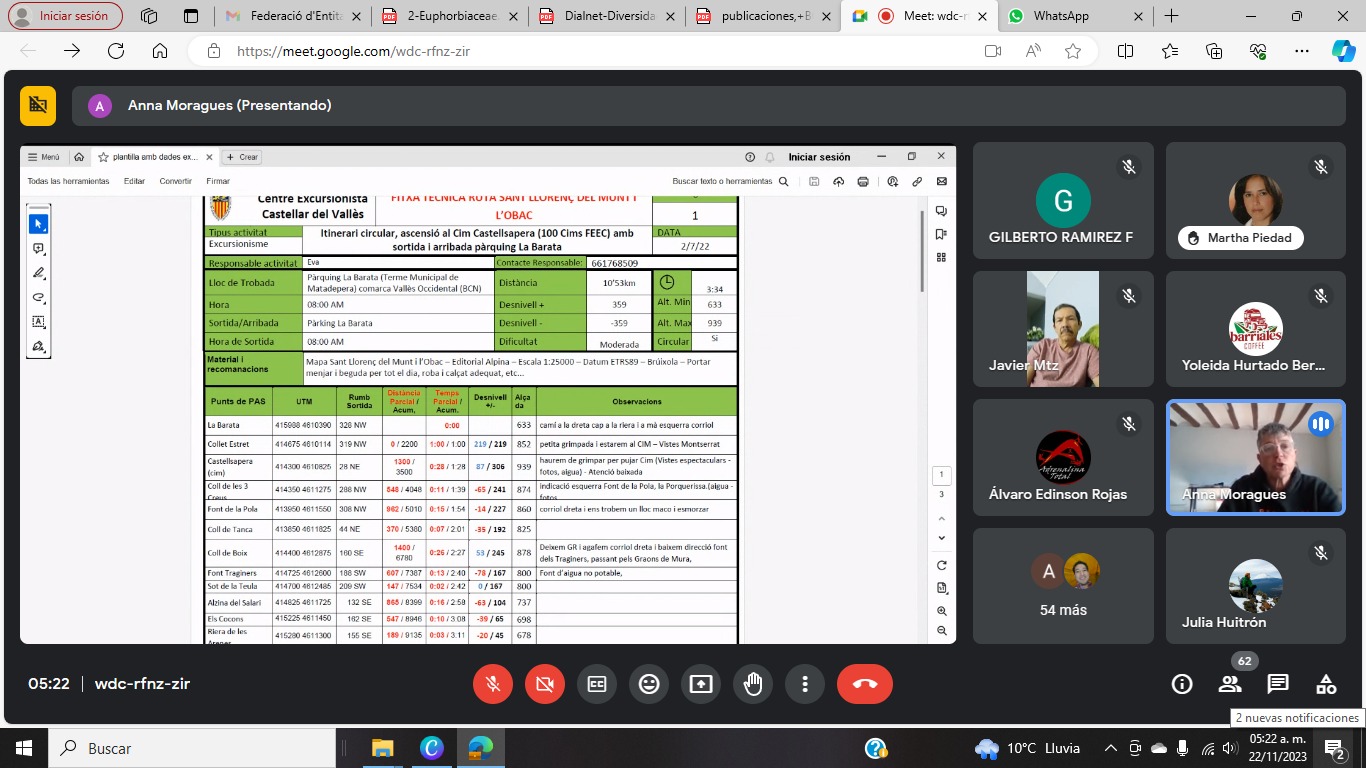Switch to the WhatsApp tab

coord(1074,16)
